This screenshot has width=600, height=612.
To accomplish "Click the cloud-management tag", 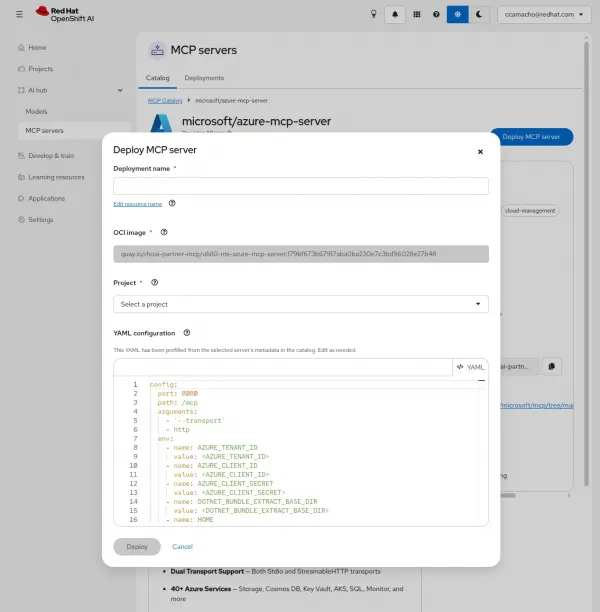I will (530, 211).
